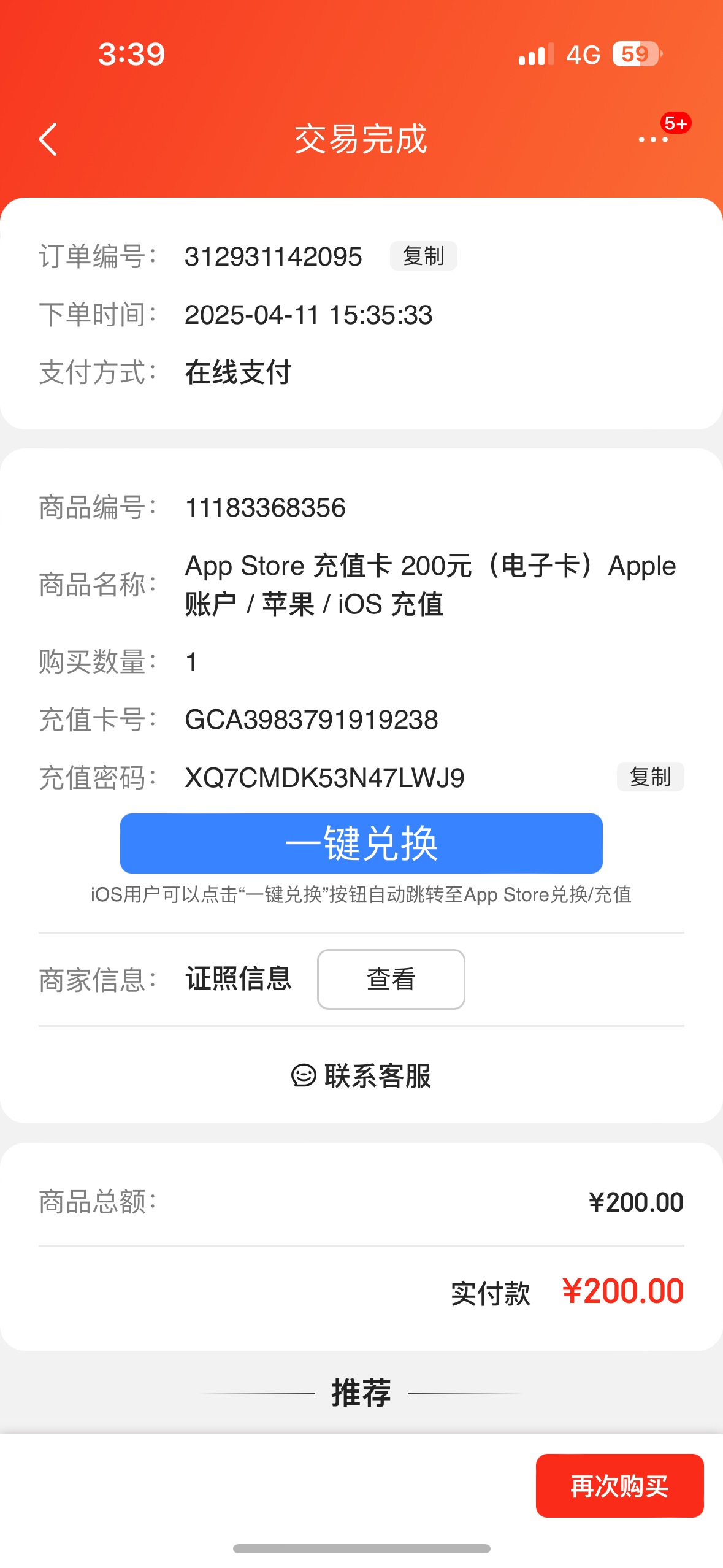Image resolution: width=723 pixels, height=1568 pixels.
Task: Tap the cellular signal bars icon
Action: [x=536, y=54]
